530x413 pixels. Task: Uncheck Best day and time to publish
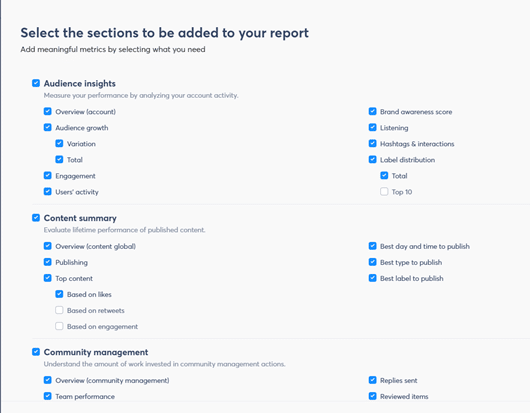tap(372, 246)
